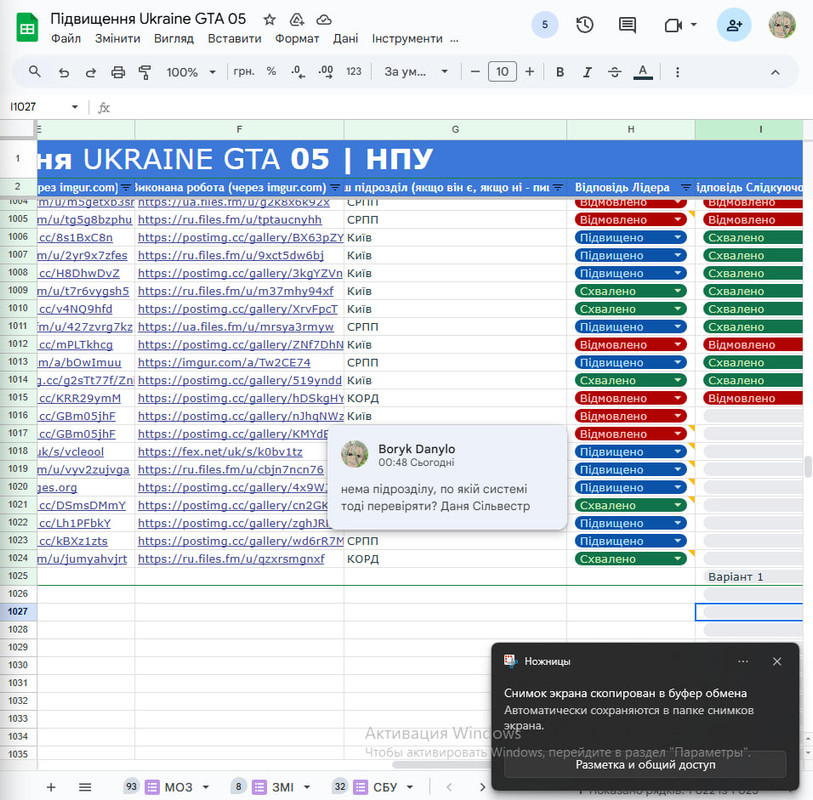Image resolution: width=813 pixels, height=800 pixels.
Task: Check the cloud save status icon
Action: coord(324,20)
